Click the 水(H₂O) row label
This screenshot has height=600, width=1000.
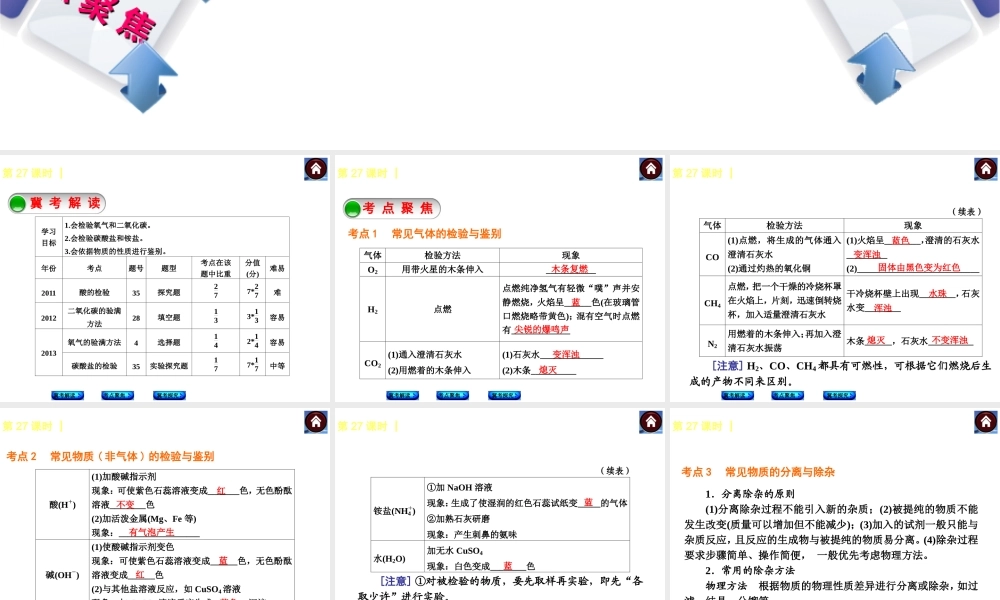pyautogui.click(x=390, y=559)
